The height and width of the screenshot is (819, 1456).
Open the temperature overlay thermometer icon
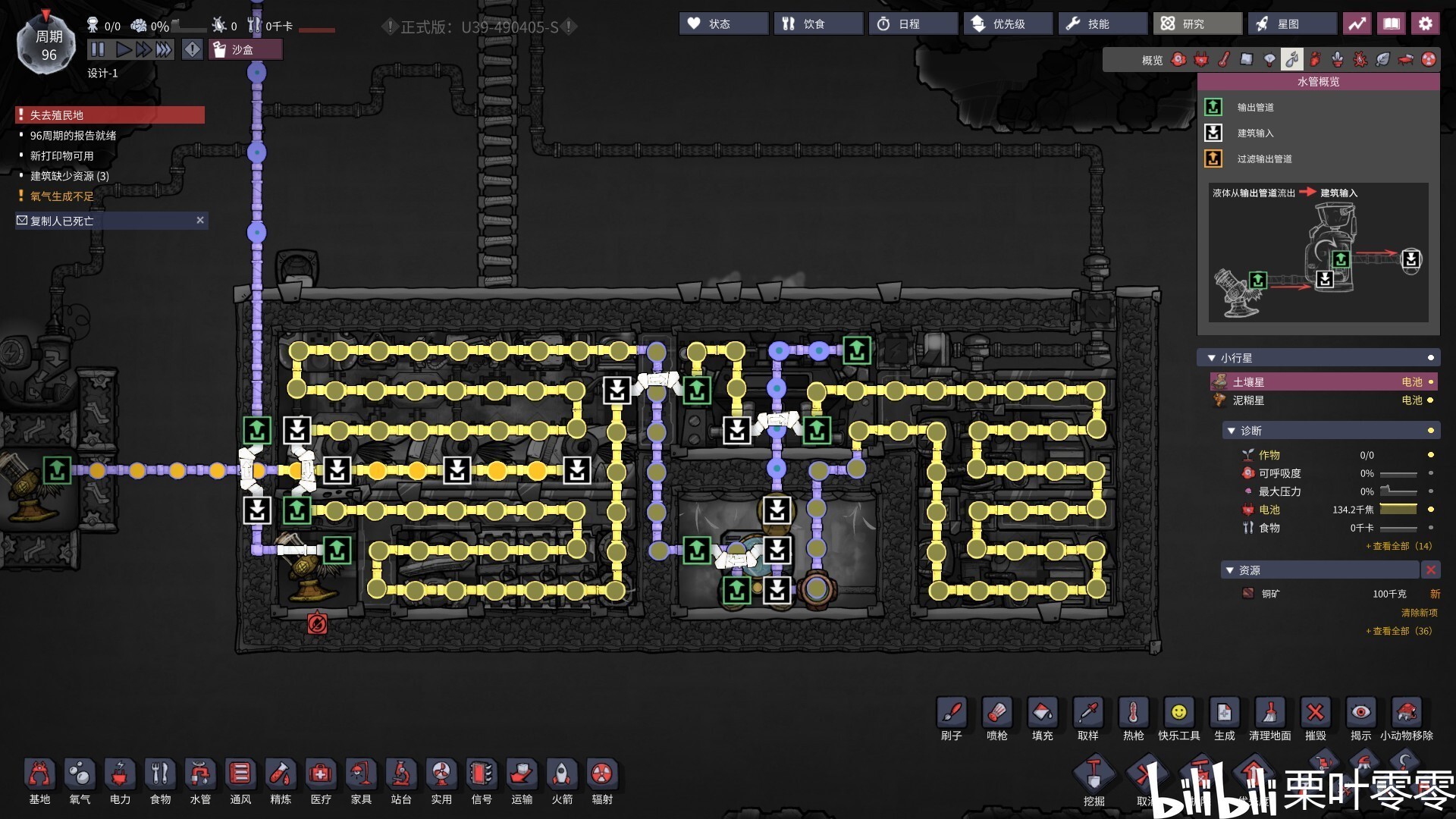point(1224,59)
